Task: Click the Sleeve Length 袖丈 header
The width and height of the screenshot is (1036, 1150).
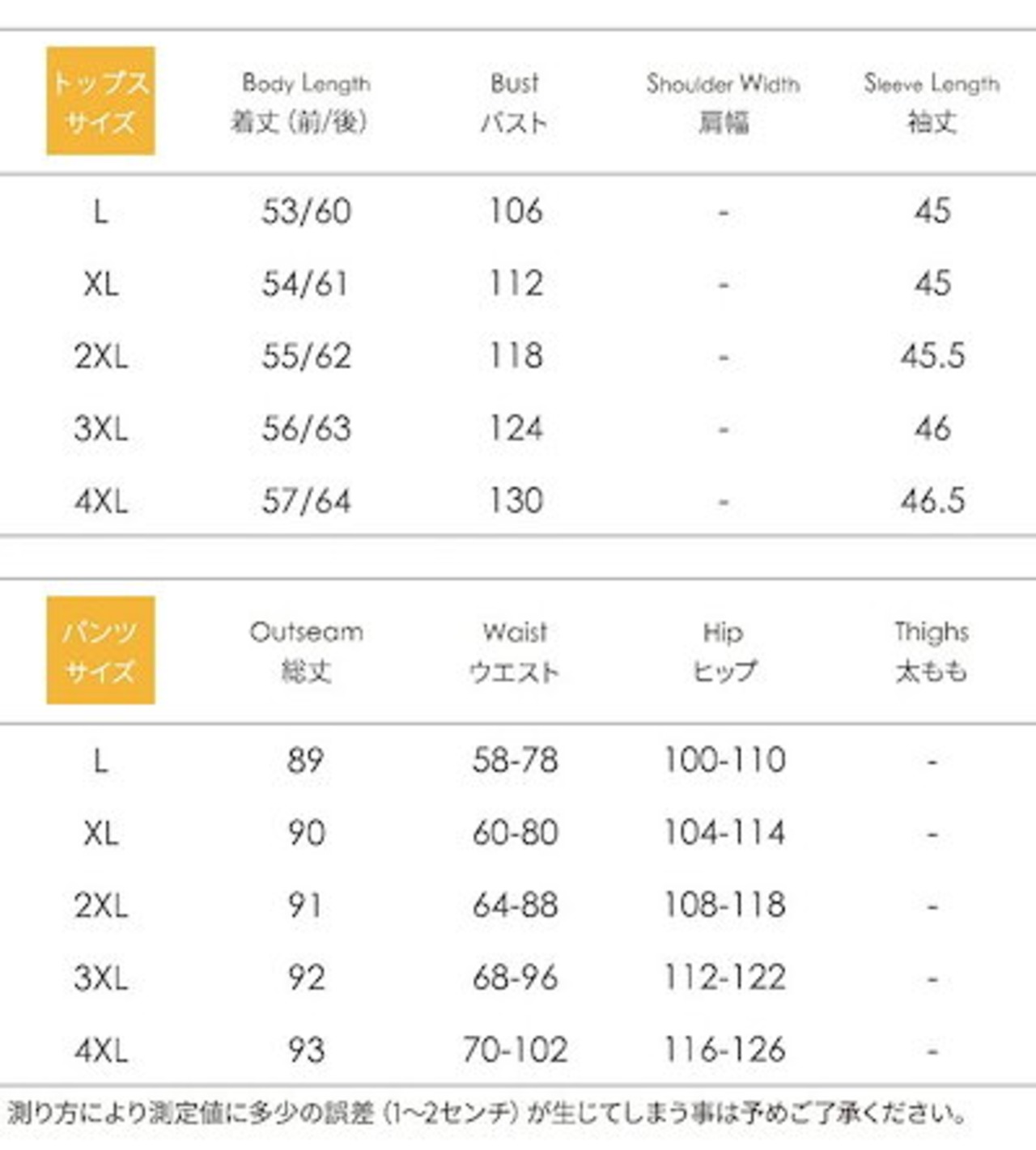Action: pos(932,102)
